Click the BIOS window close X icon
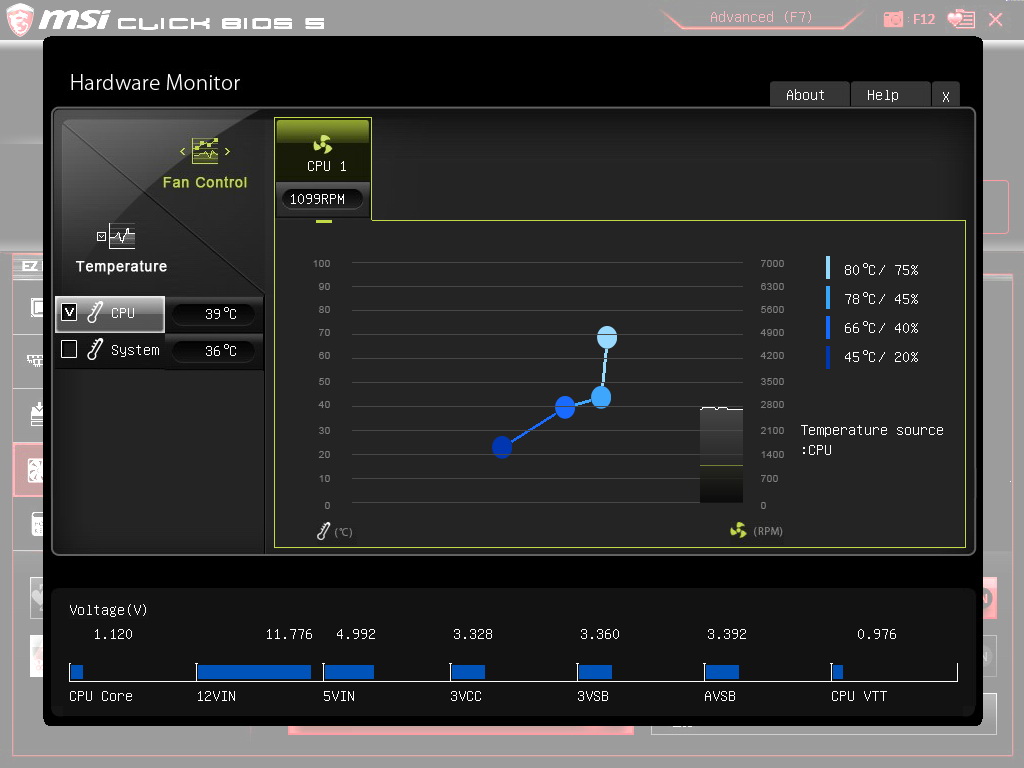Screen dimensions: 1024x768 [x=996, y=20]
